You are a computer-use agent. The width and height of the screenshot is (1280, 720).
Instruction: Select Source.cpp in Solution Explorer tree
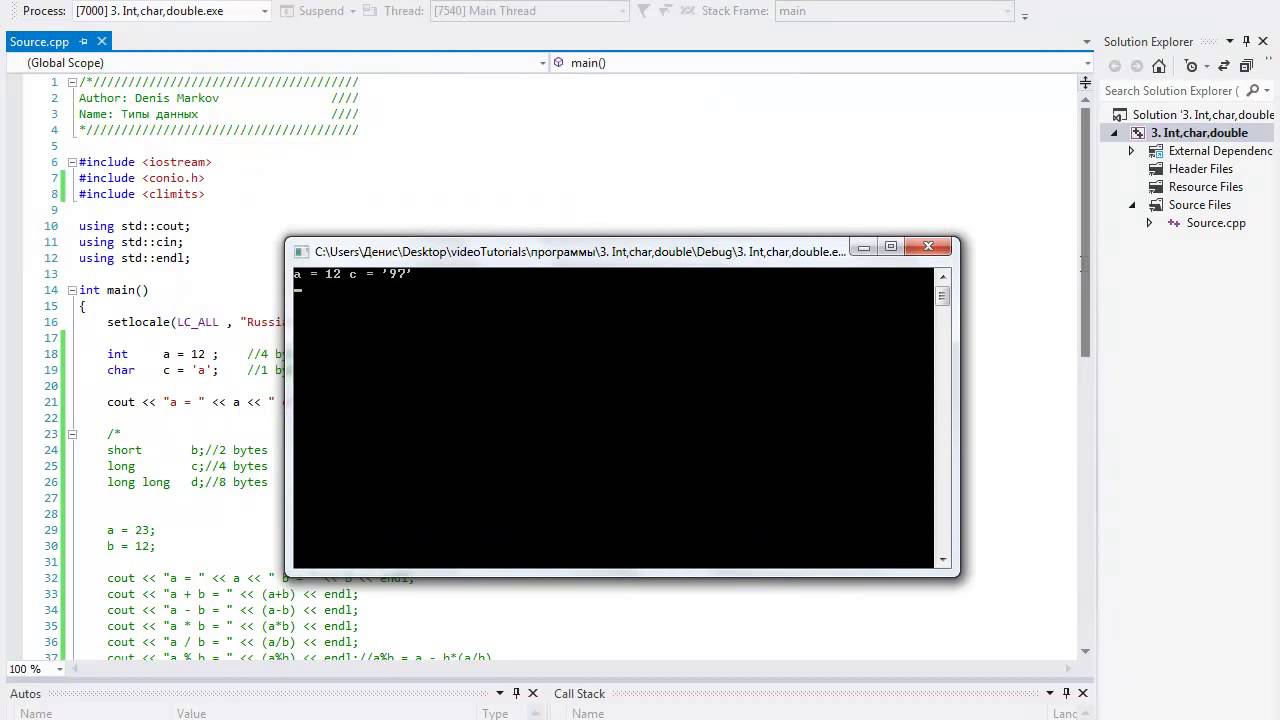click(1216, 223)
